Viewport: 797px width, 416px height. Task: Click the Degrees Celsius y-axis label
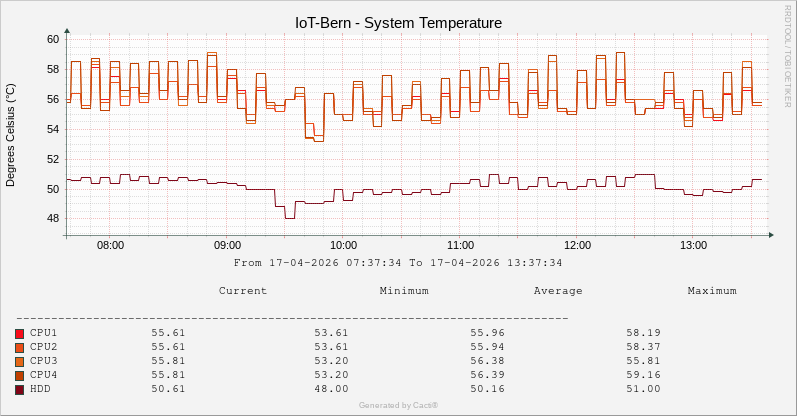11,135
